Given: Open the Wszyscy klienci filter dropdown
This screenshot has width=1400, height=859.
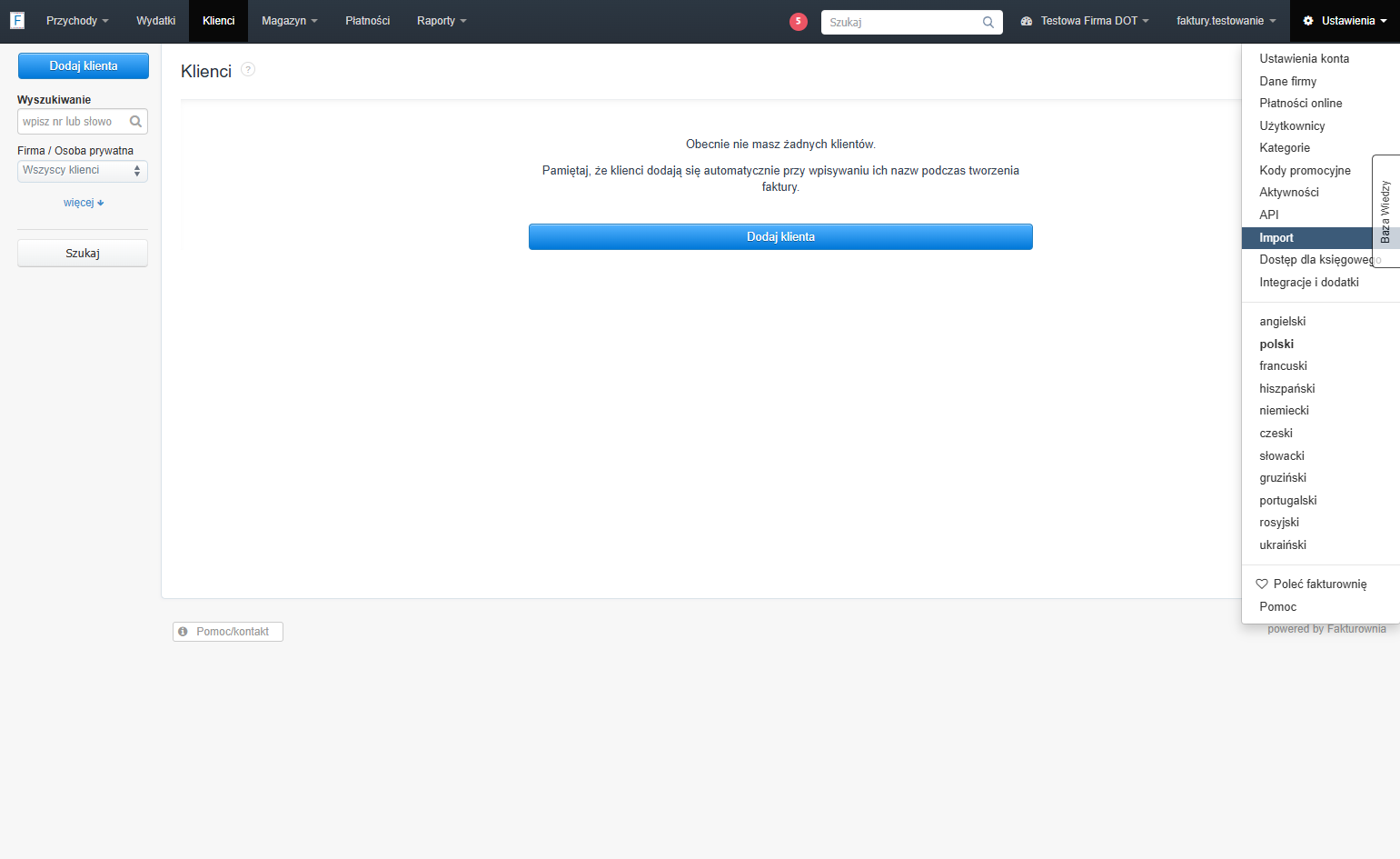Looking at the screenshot, I should tap(83, 171).
